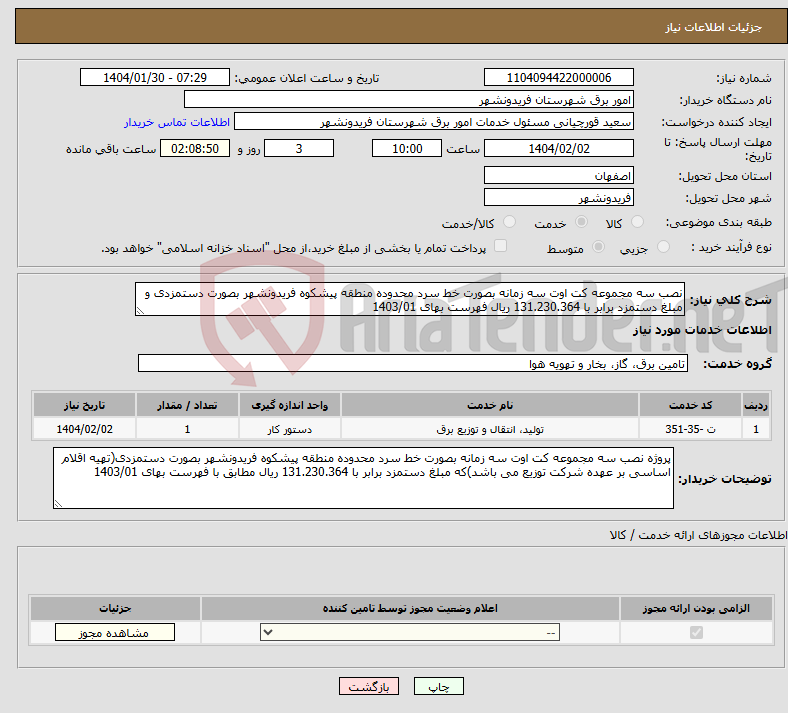Click the کد خدمت column header

click(x=691, y=405)
